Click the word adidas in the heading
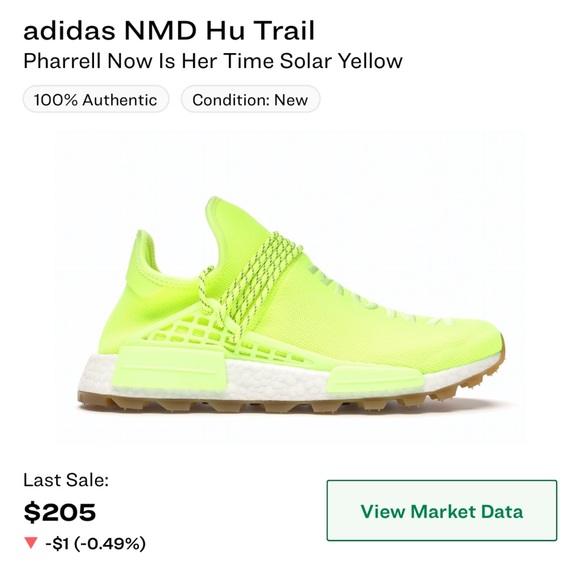The height and width of the screenshot is (580, 580). pyautogui.click(x=70, y=30)
